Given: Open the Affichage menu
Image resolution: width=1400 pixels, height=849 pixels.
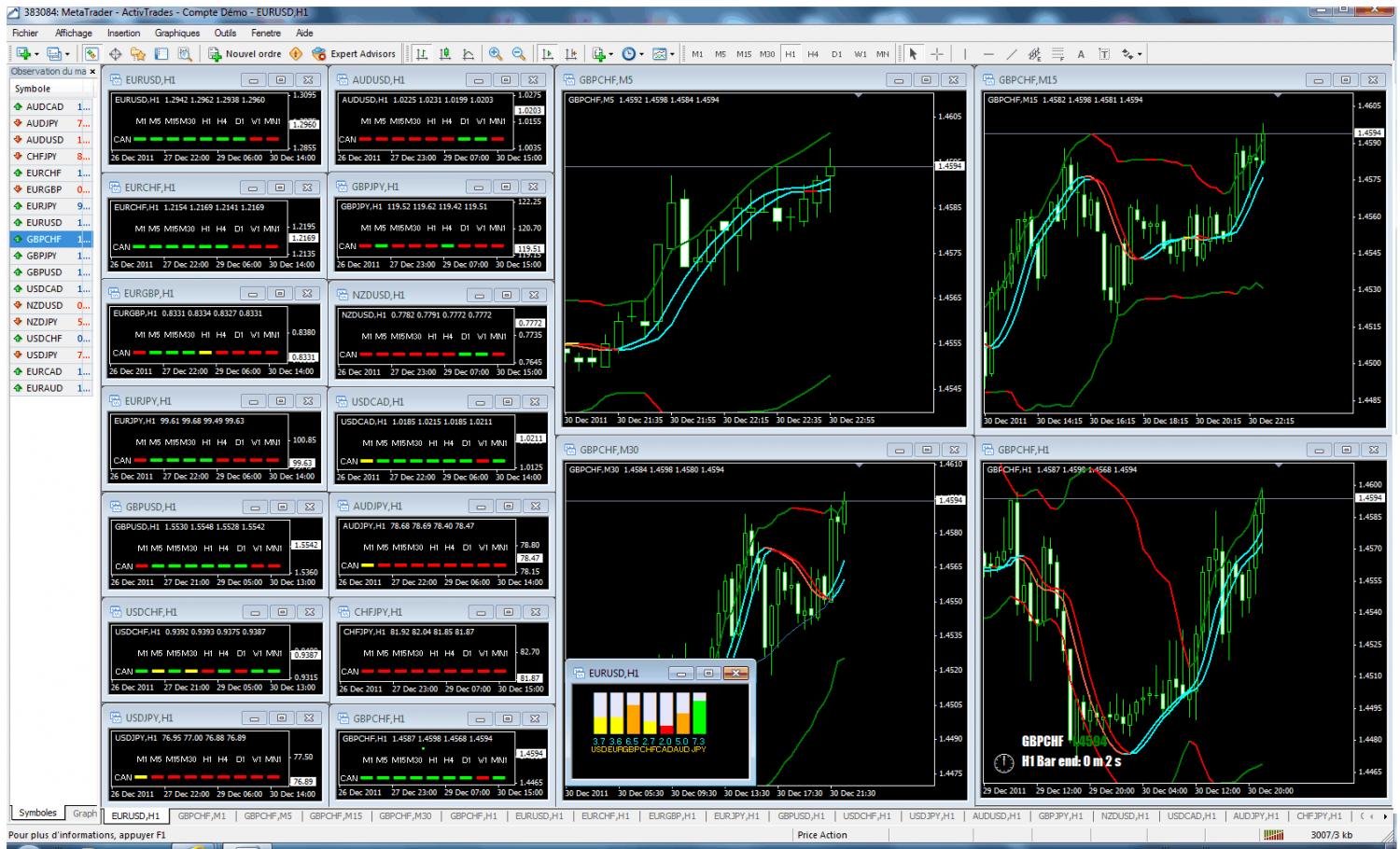Looking at the screenshot, I should [74, 33].
